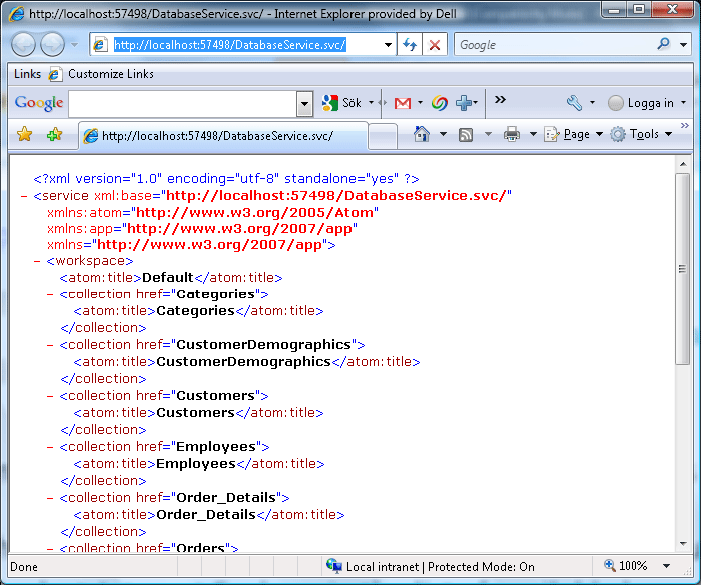Open the wrench settings dropdown arrow
The width and height of the screenshot is (701, 585).
[592, 103]
